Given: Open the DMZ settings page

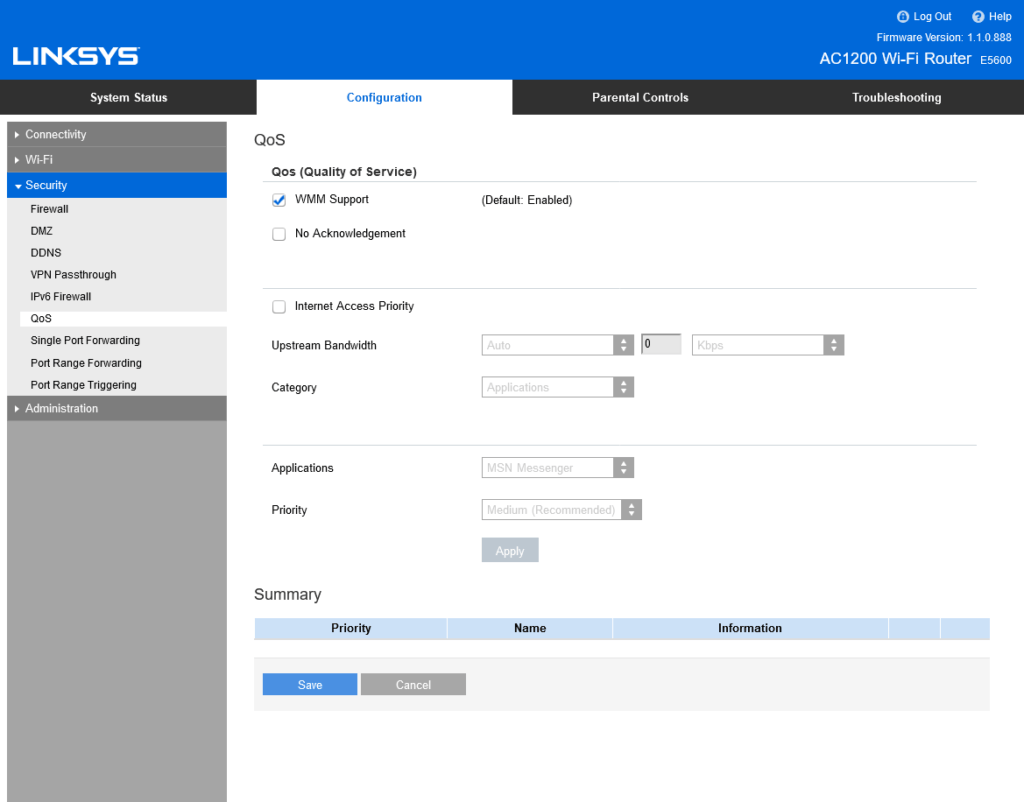Looking at the screenshot, I should (x=42, y=231).
